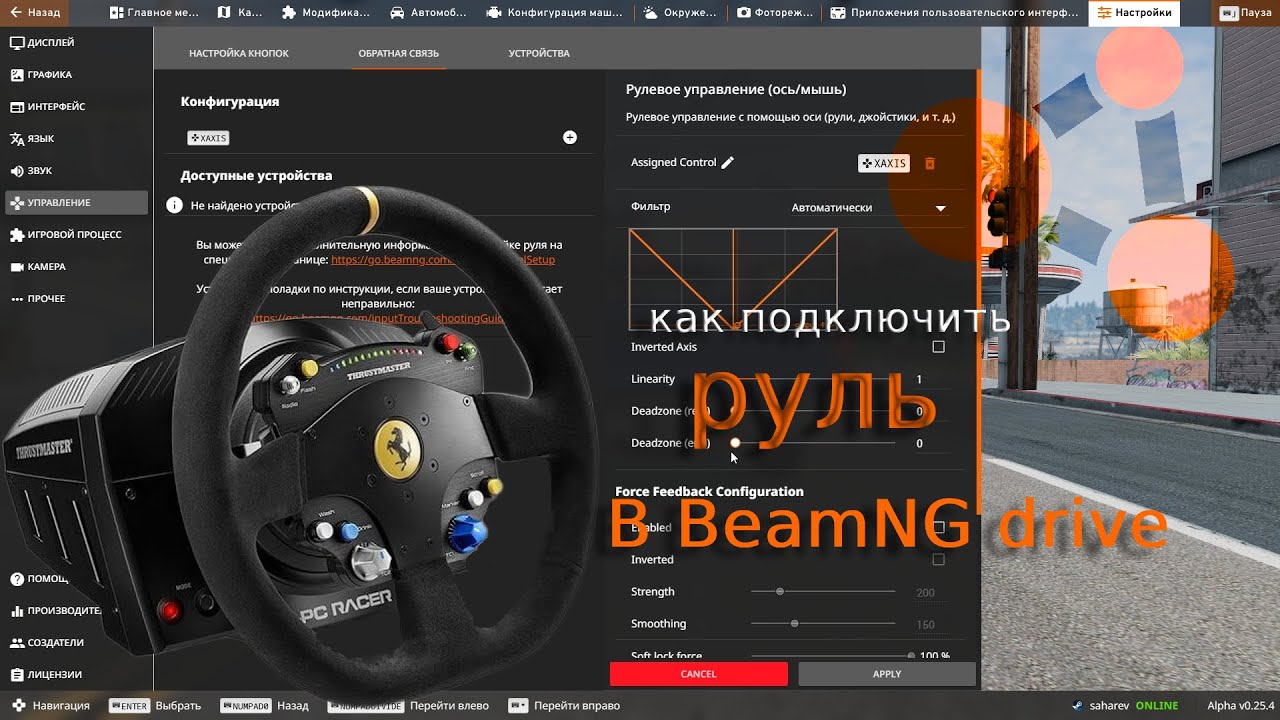Click the document icon beside Лицензии

click(x=17, y=675)
